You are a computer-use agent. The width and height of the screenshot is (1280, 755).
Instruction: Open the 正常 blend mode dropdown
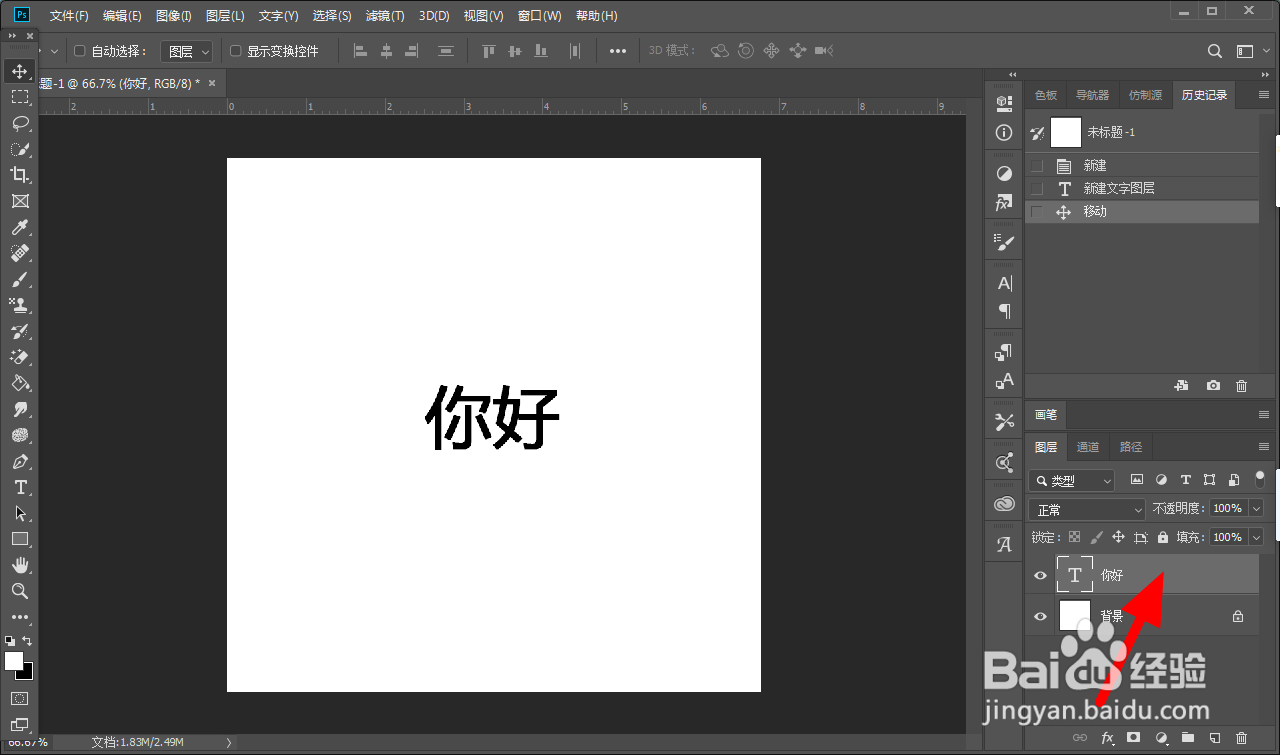tap(1087, 510)
